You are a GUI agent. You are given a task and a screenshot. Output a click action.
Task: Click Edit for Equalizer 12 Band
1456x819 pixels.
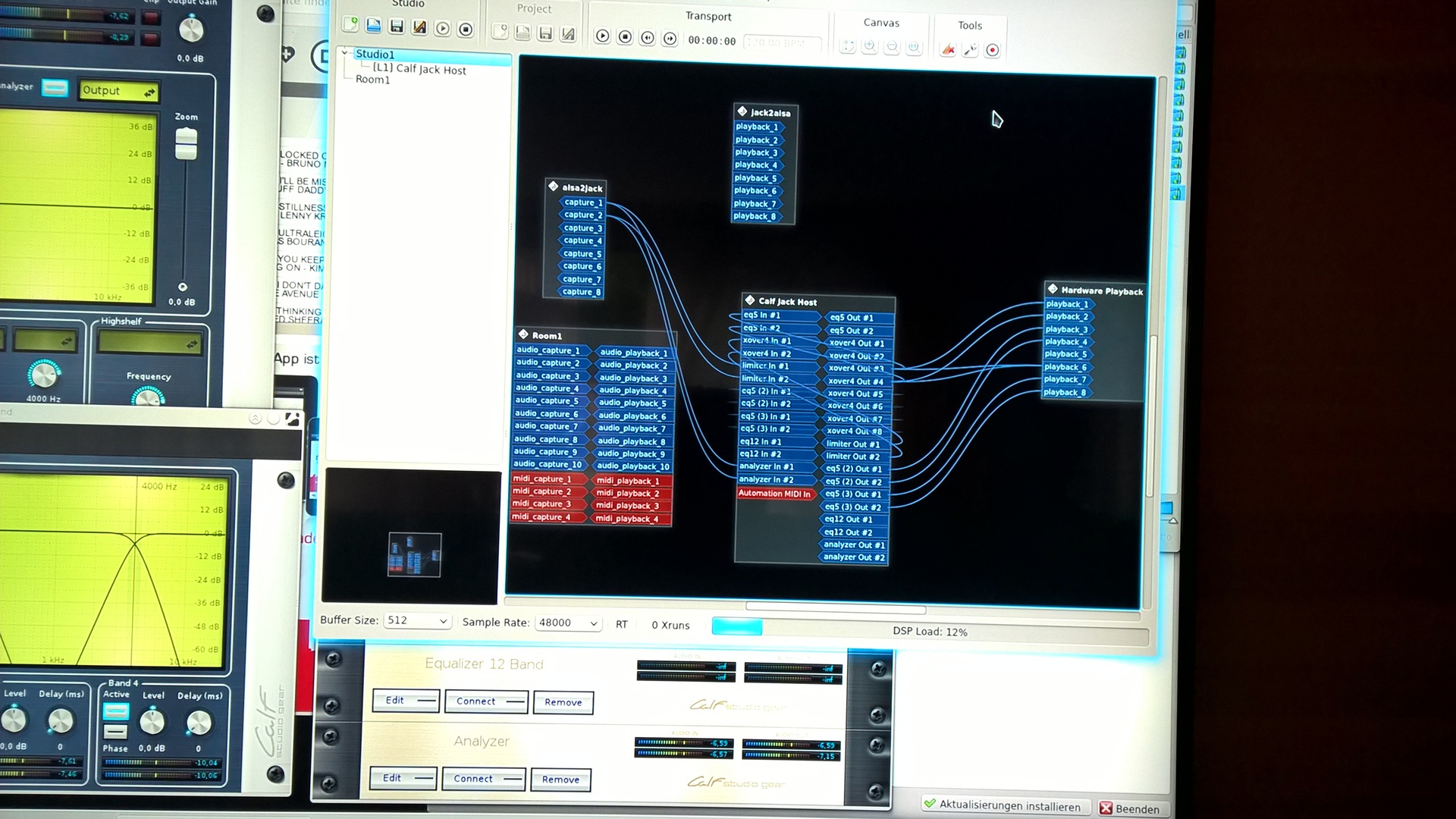[405, 700]
